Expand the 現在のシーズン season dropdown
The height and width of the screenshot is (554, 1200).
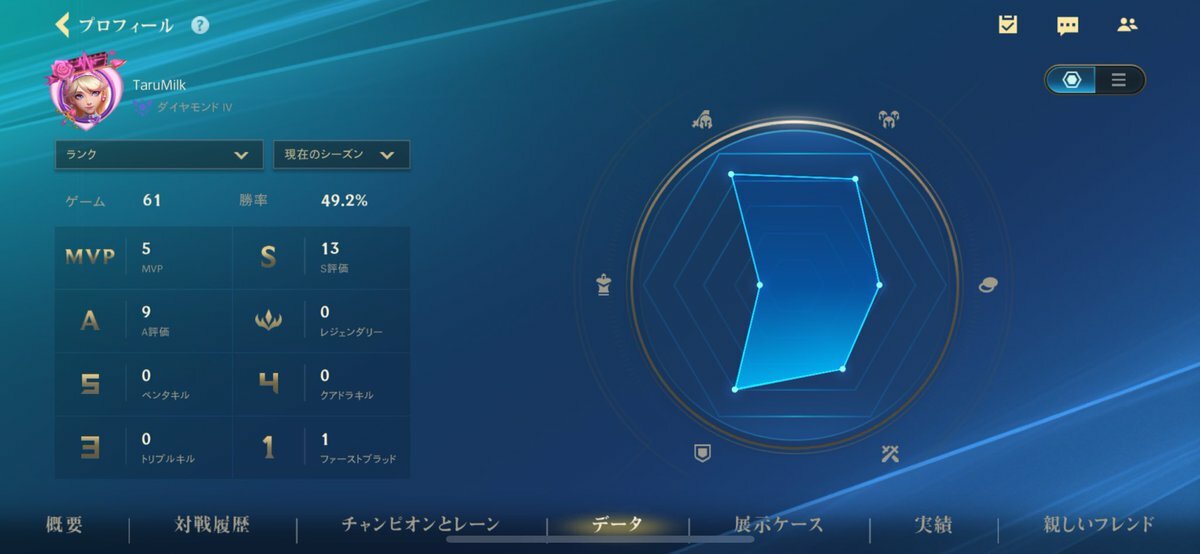[341, 155]
